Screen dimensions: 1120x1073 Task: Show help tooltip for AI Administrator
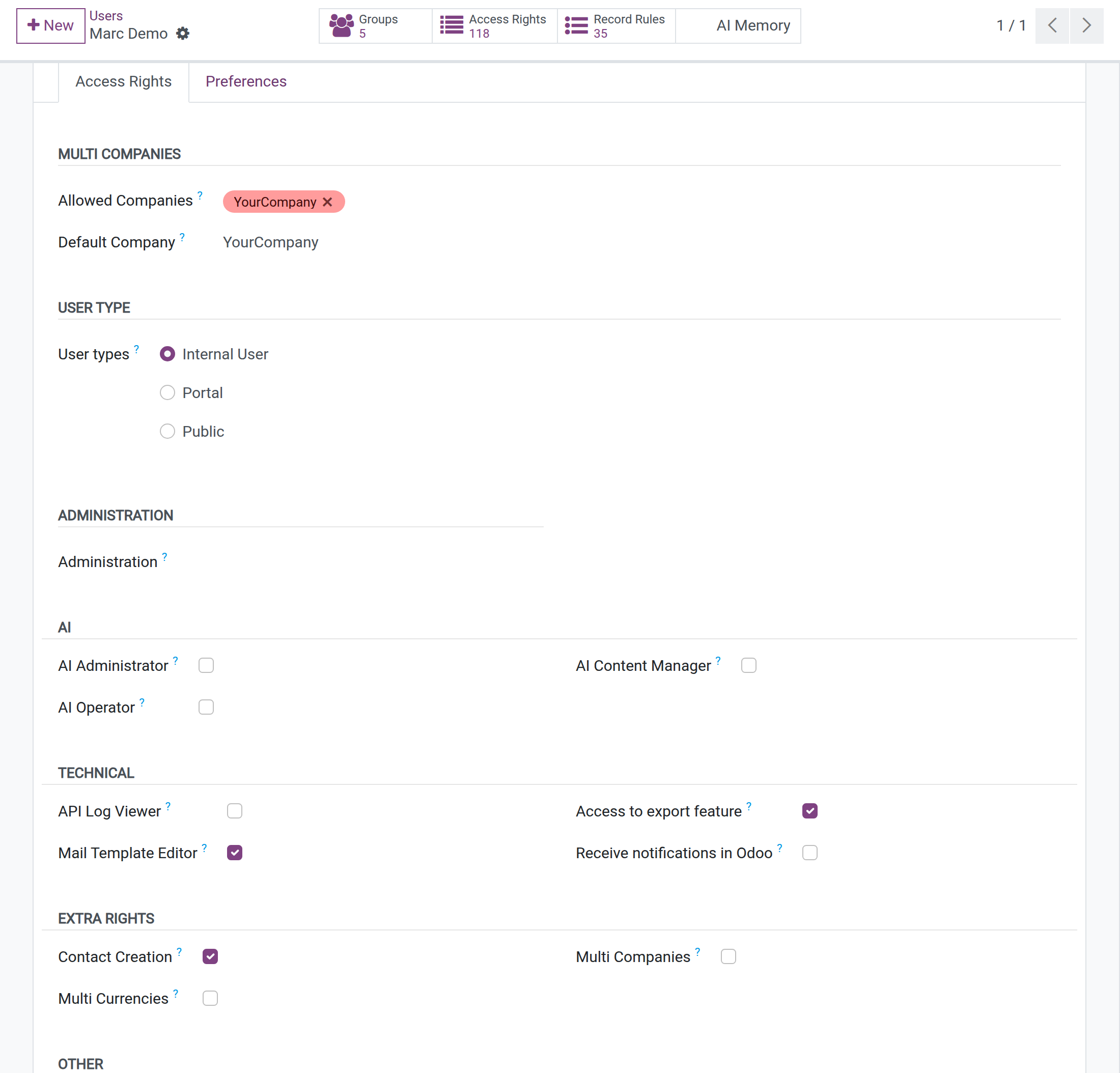(176, 661)
